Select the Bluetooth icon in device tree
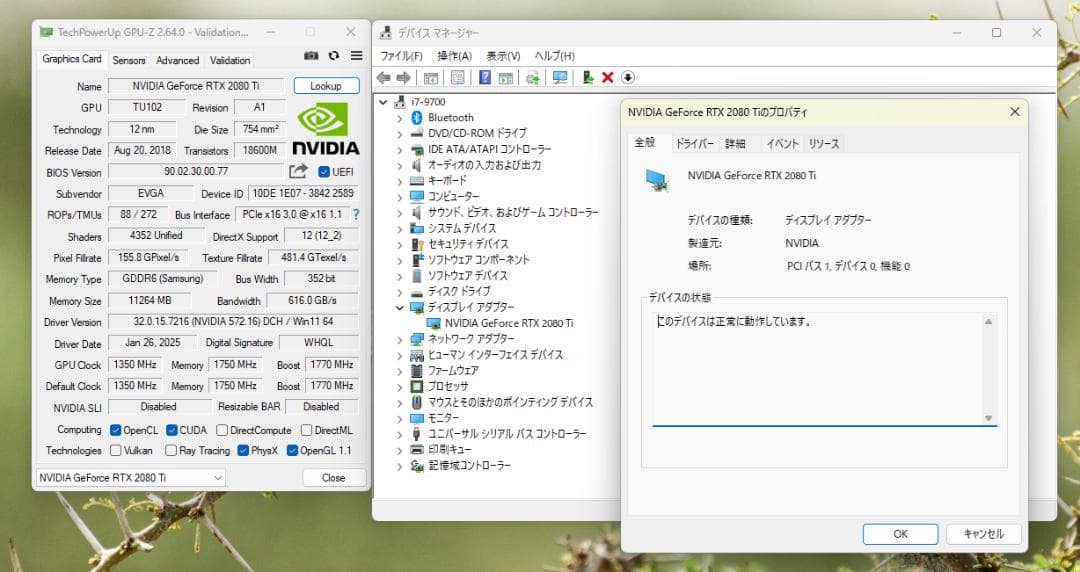Viewport: 1080px width, 572px height. coord(417,117)
